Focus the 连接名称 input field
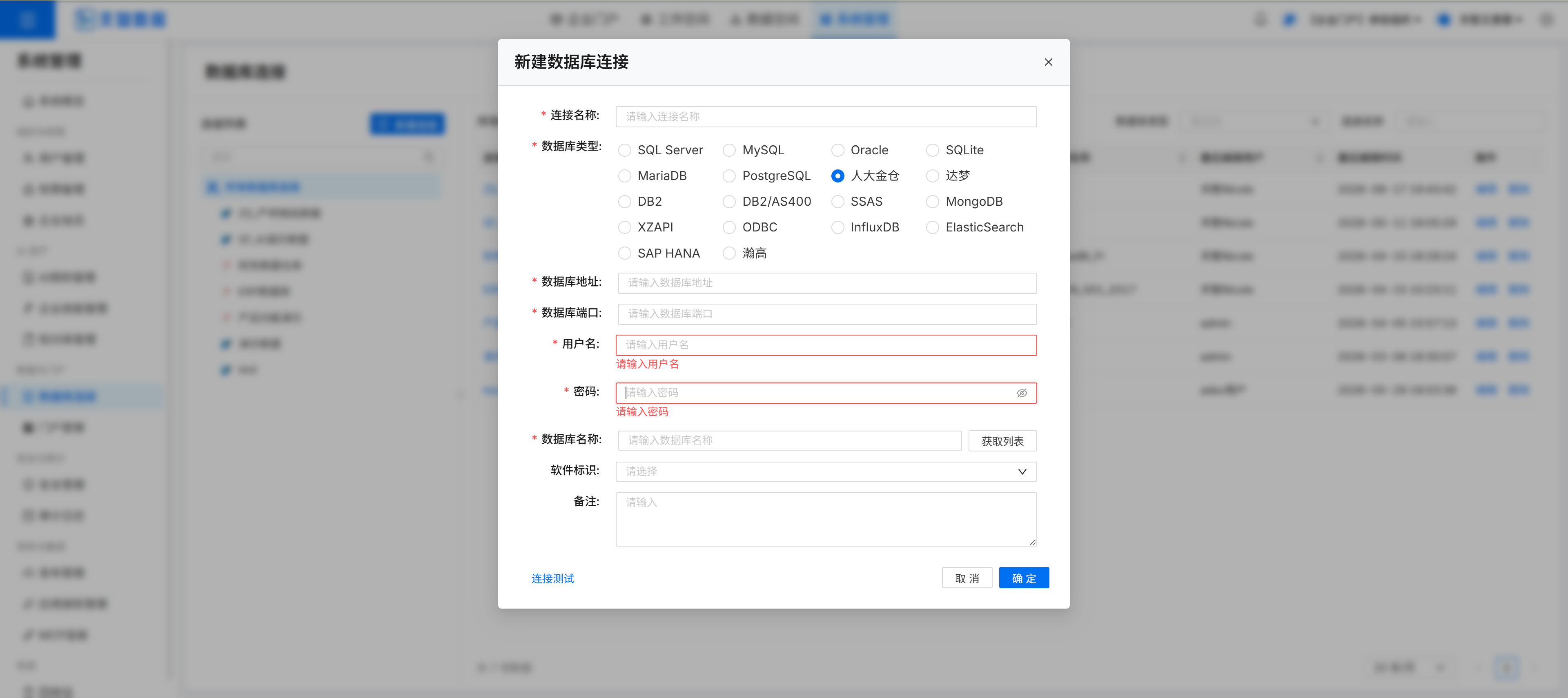The height and width of the screenshot is (698, 1568). click(x=826, y=117)
